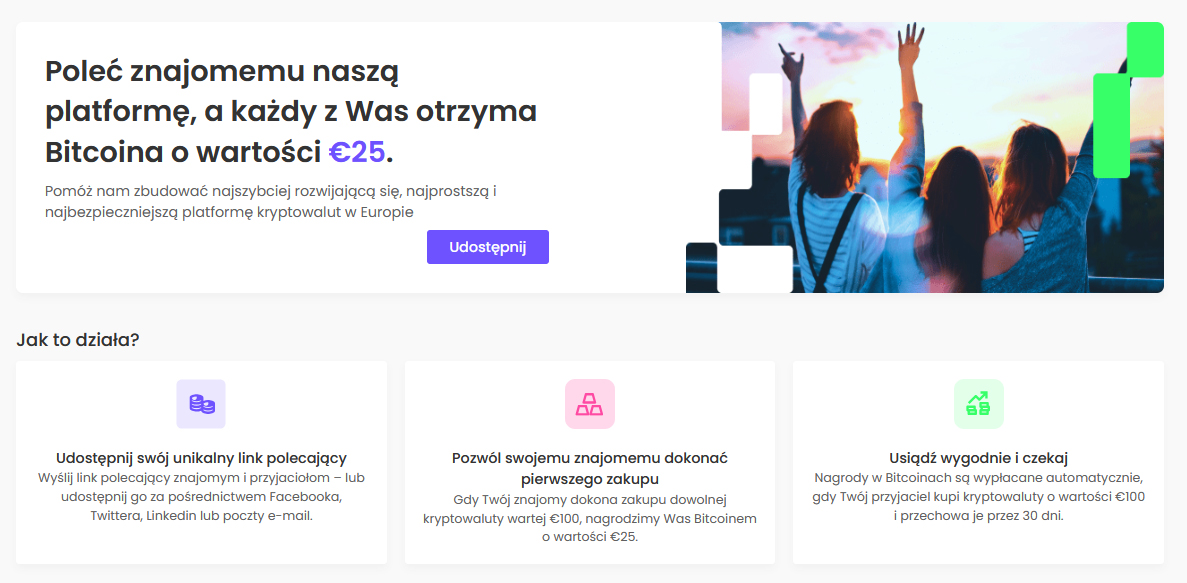1187x583 pixels.
Task: Click the green candlestick bar on the hero image
Action: coord(1111,126)
